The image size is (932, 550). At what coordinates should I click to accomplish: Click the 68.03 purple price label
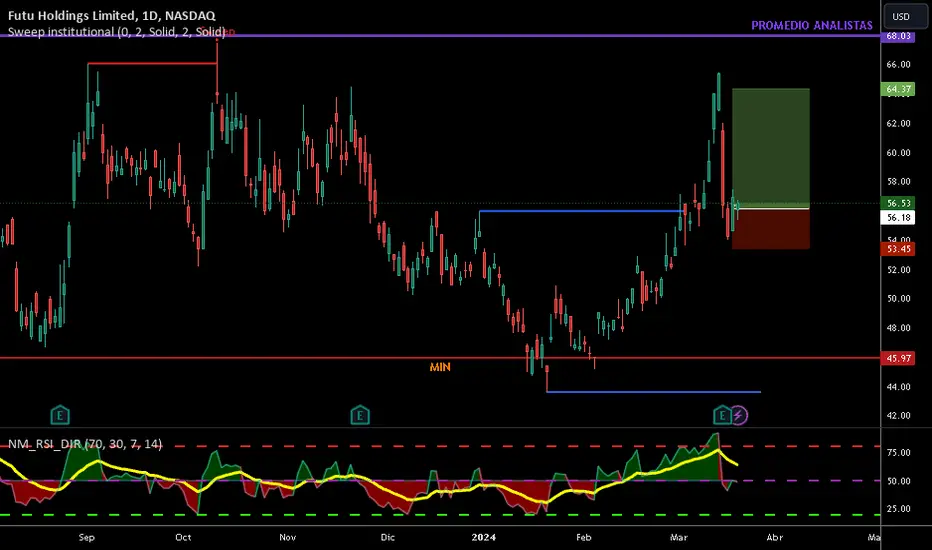coord(899,36)
